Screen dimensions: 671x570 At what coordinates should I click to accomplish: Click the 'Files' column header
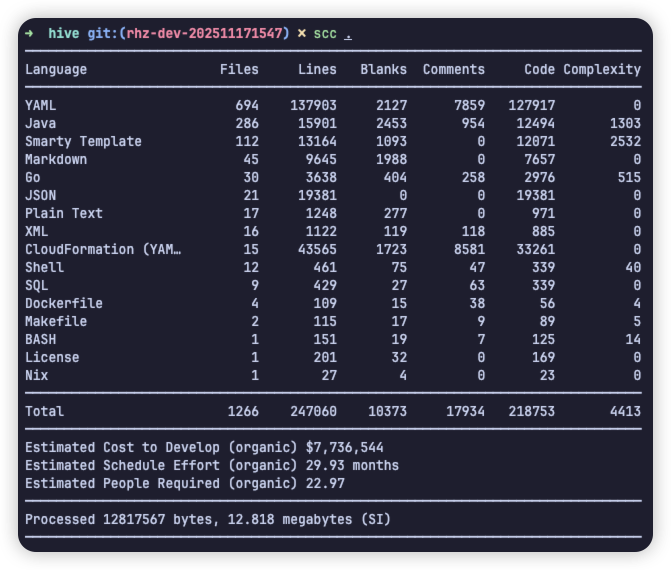(239, 69)
